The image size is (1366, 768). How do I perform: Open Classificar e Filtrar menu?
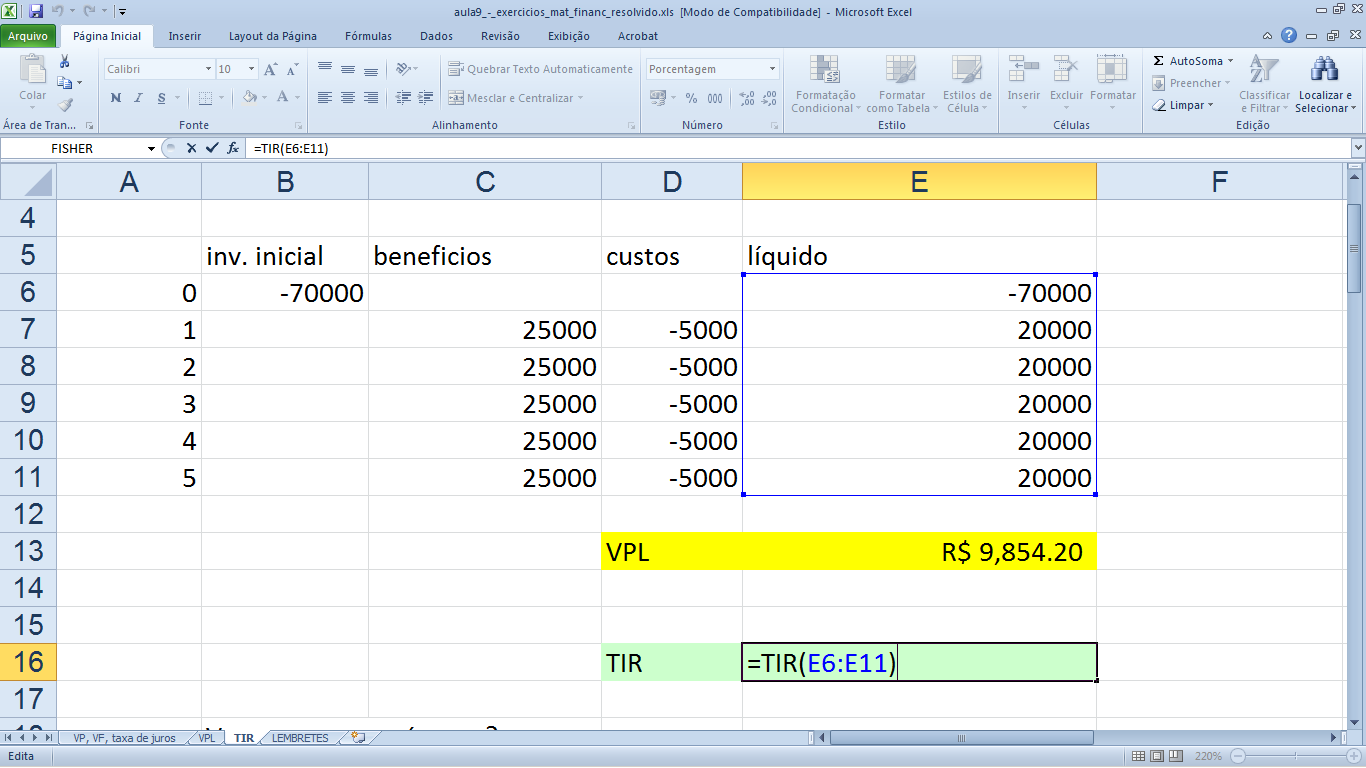click(1264, 84)
